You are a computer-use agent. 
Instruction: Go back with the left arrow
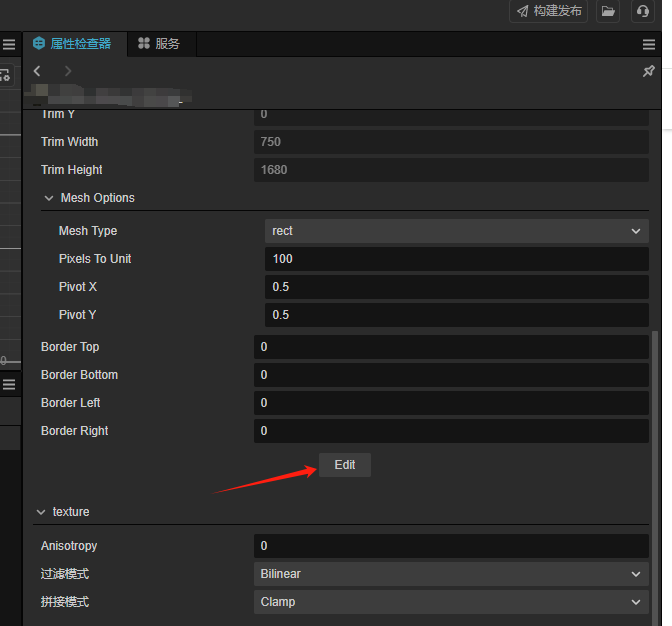[37, 71]
